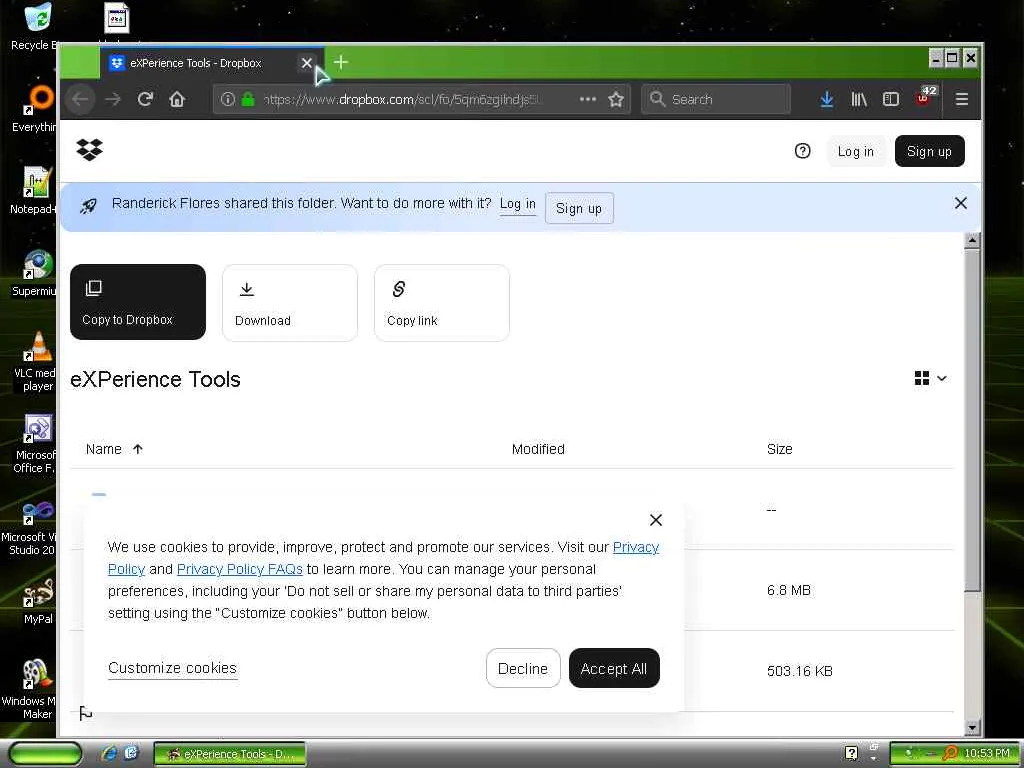Open the grid view layout dropdown
This screenshot has height=768, width=1024.
click(931, 378)
